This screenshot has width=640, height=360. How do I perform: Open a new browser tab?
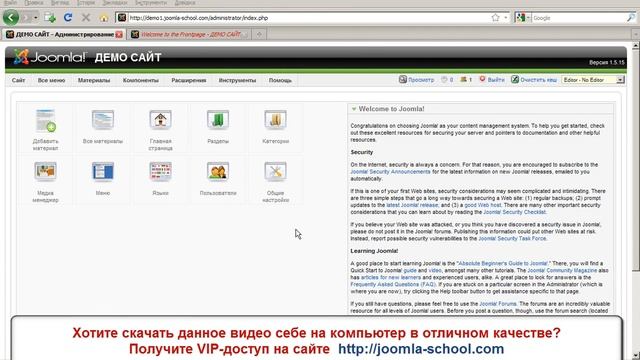[x=259, y=34]
